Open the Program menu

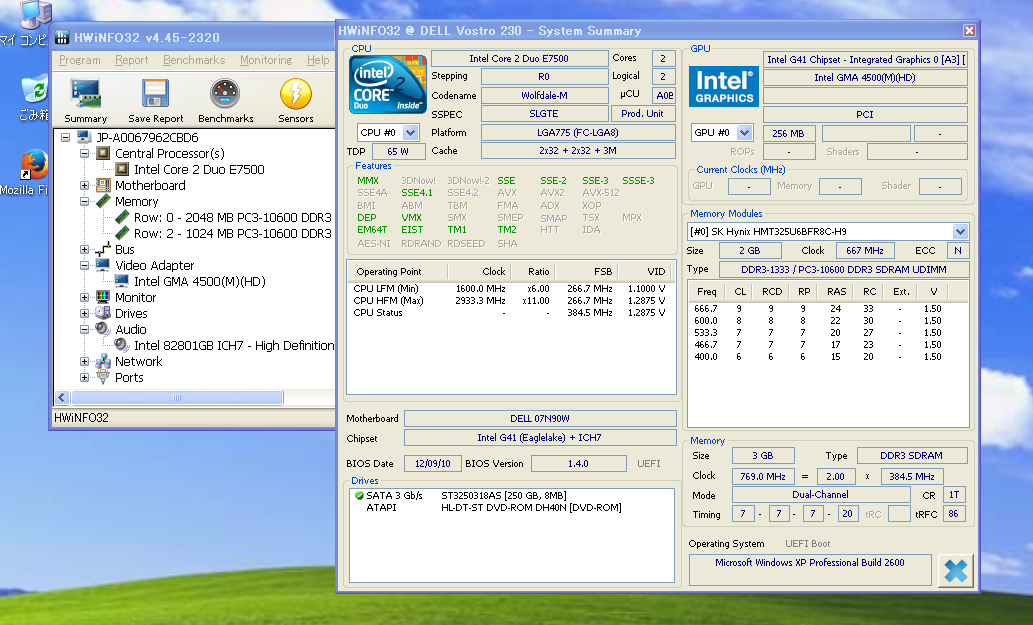(x=79, y=60)
